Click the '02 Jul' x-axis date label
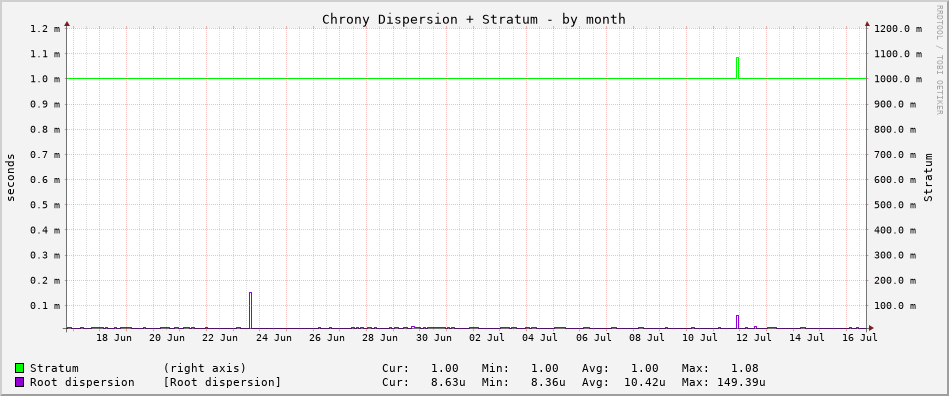The height and width of the screenshot is (396, 949). tap(487, 338)
